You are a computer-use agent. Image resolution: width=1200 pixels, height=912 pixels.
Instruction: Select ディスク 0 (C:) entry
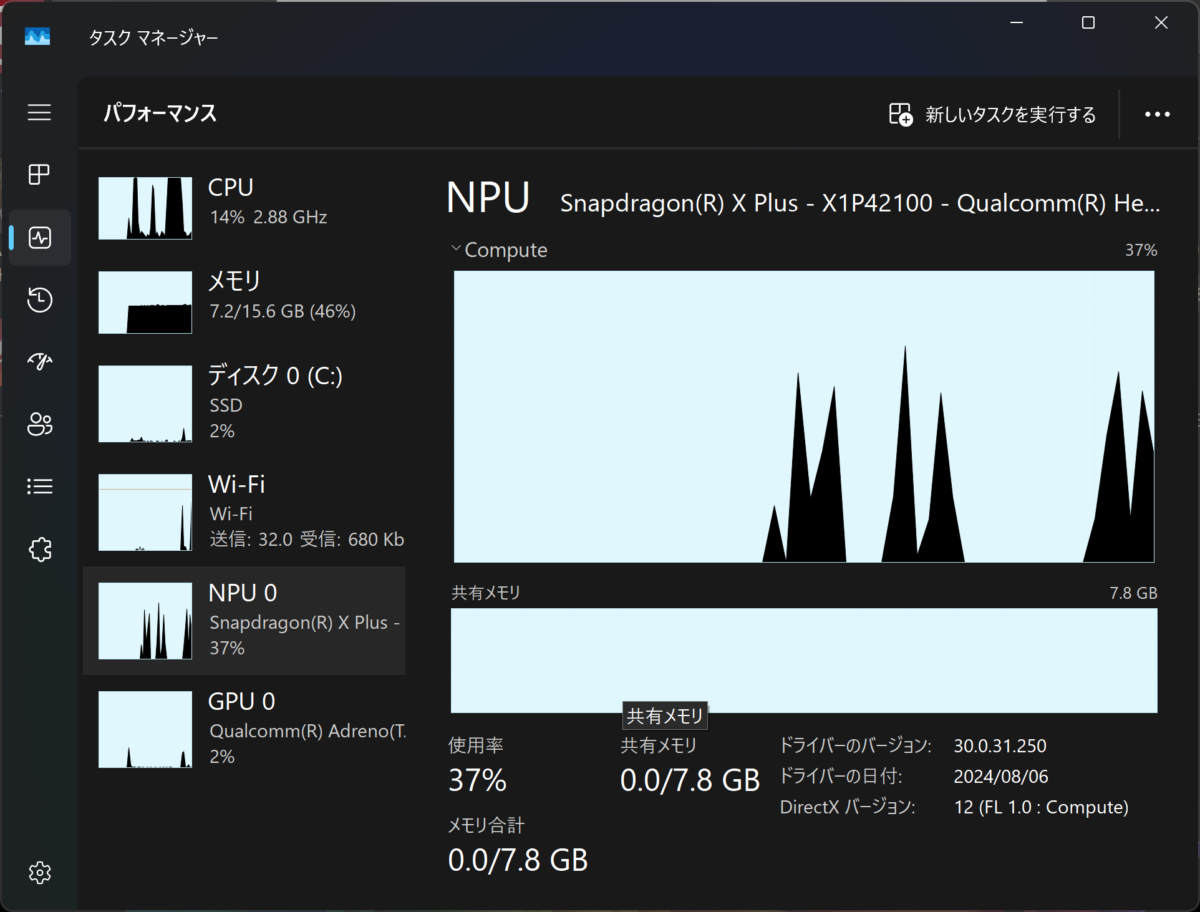tap(244, 403)
